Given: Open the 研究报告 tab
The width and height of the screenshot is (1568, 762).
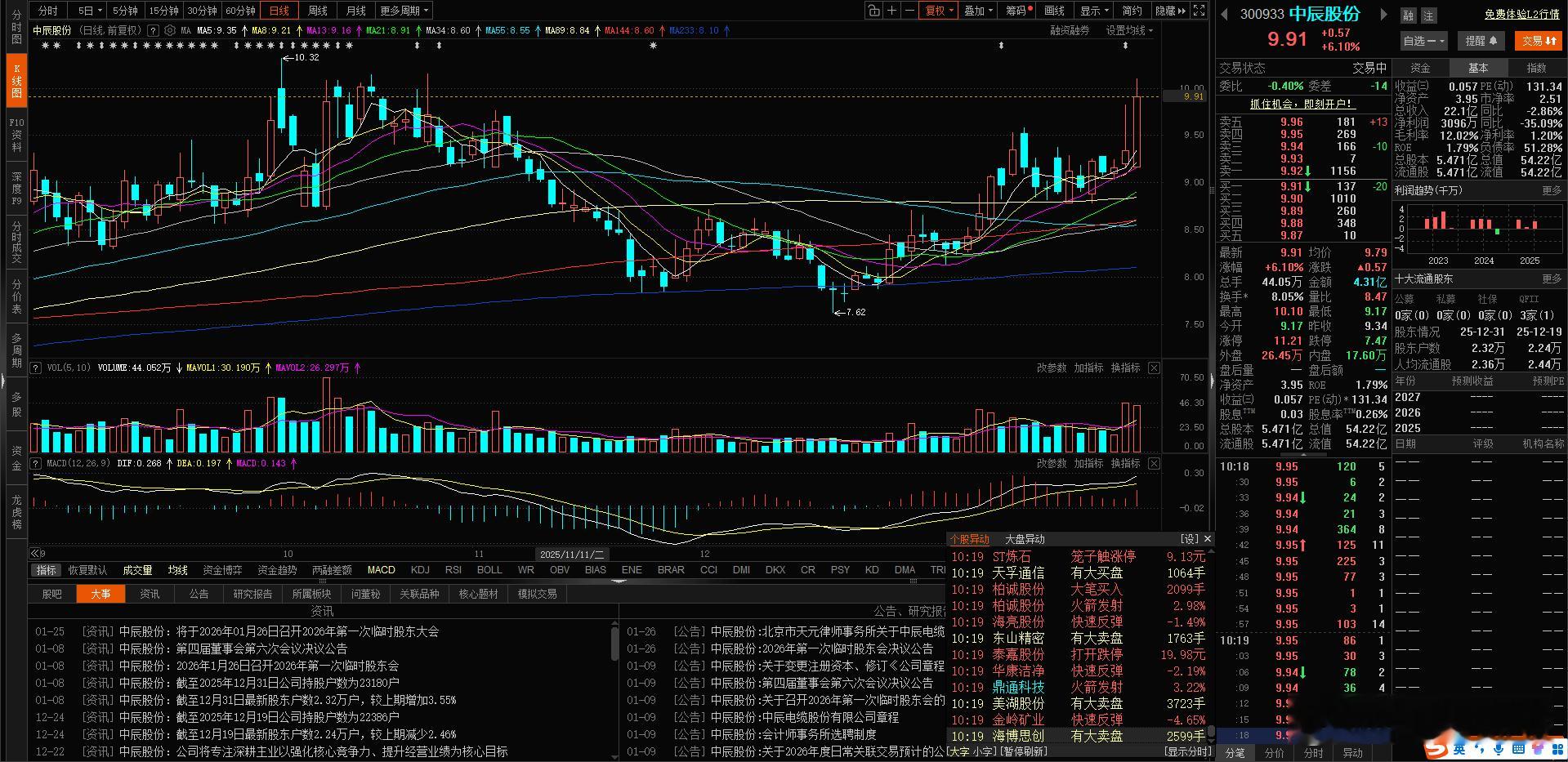Looking at the screenshot, I should click(x=252, y=594).
